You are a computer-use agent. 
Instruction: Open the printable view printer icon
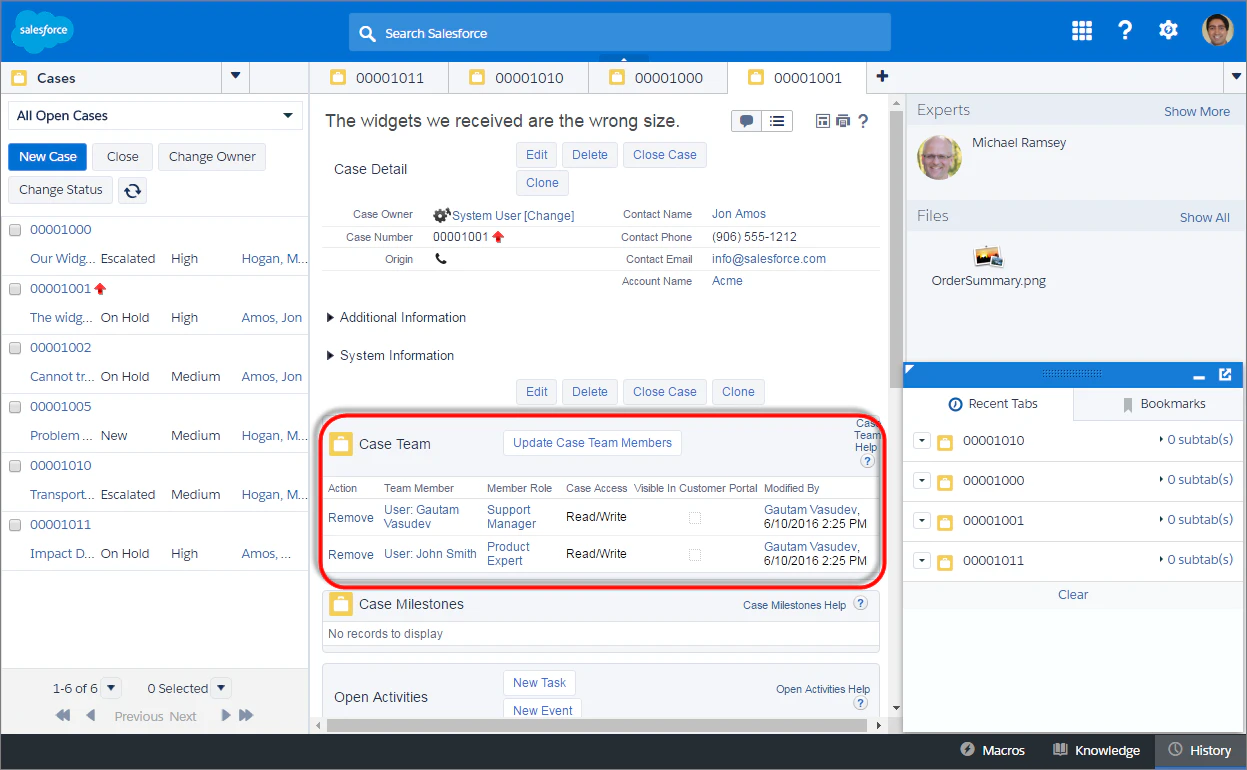pos(842,121)
